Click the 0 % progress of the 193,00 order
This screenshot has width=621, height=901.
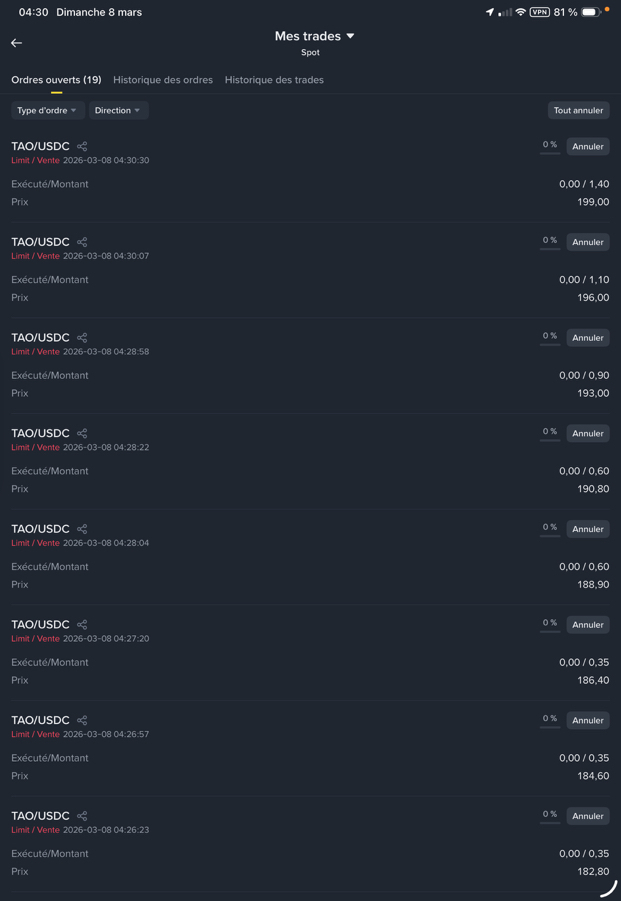[x=550, y=337]
